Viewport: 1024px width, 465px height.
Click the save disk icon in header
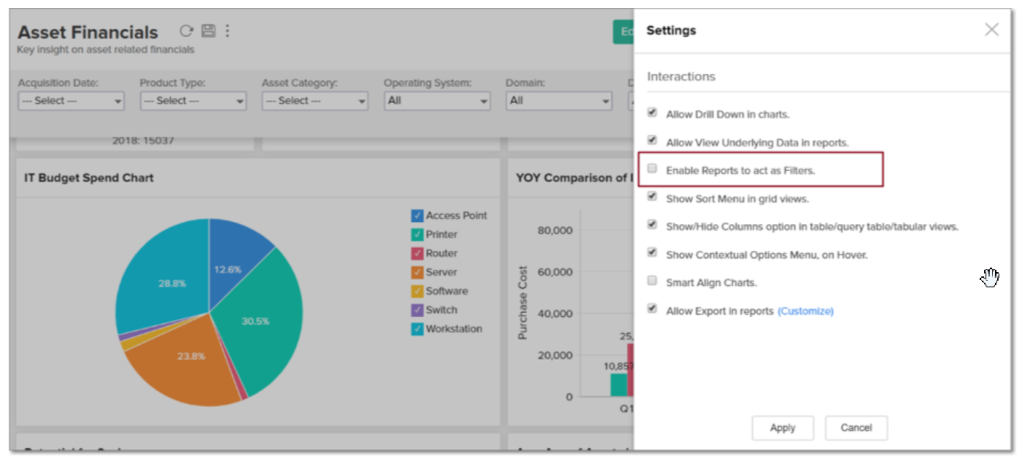click(x=208, y=32)
